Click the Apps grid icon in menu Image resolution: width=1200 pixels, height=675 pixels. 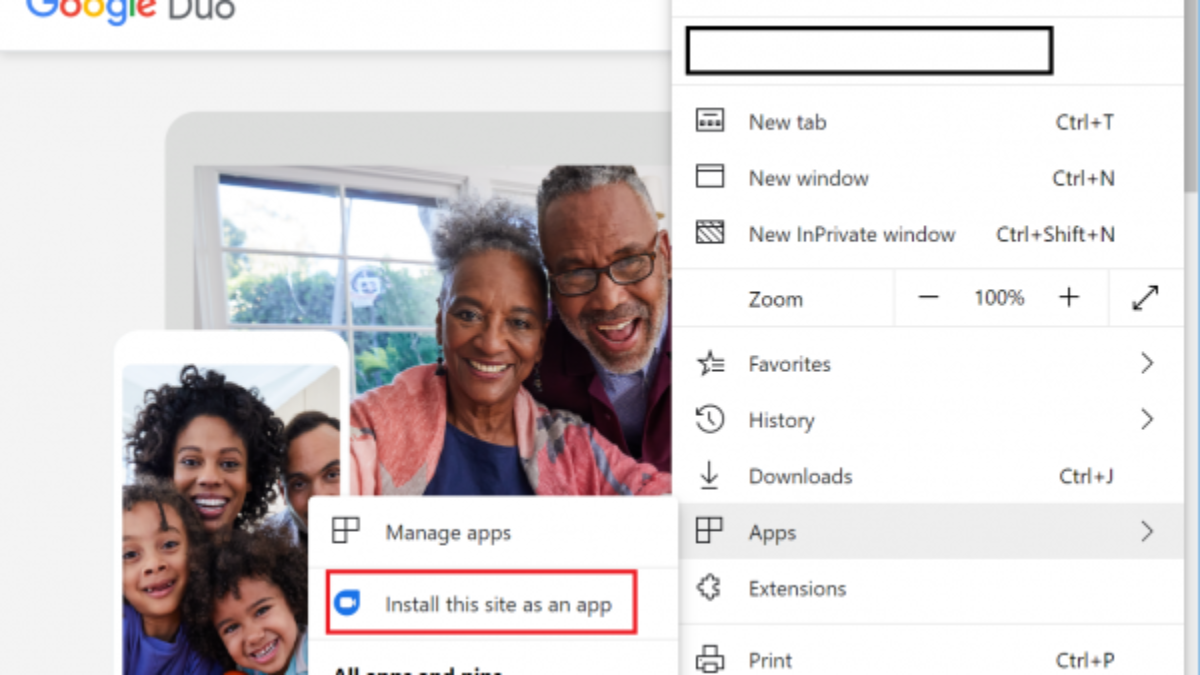coord(709,531)
